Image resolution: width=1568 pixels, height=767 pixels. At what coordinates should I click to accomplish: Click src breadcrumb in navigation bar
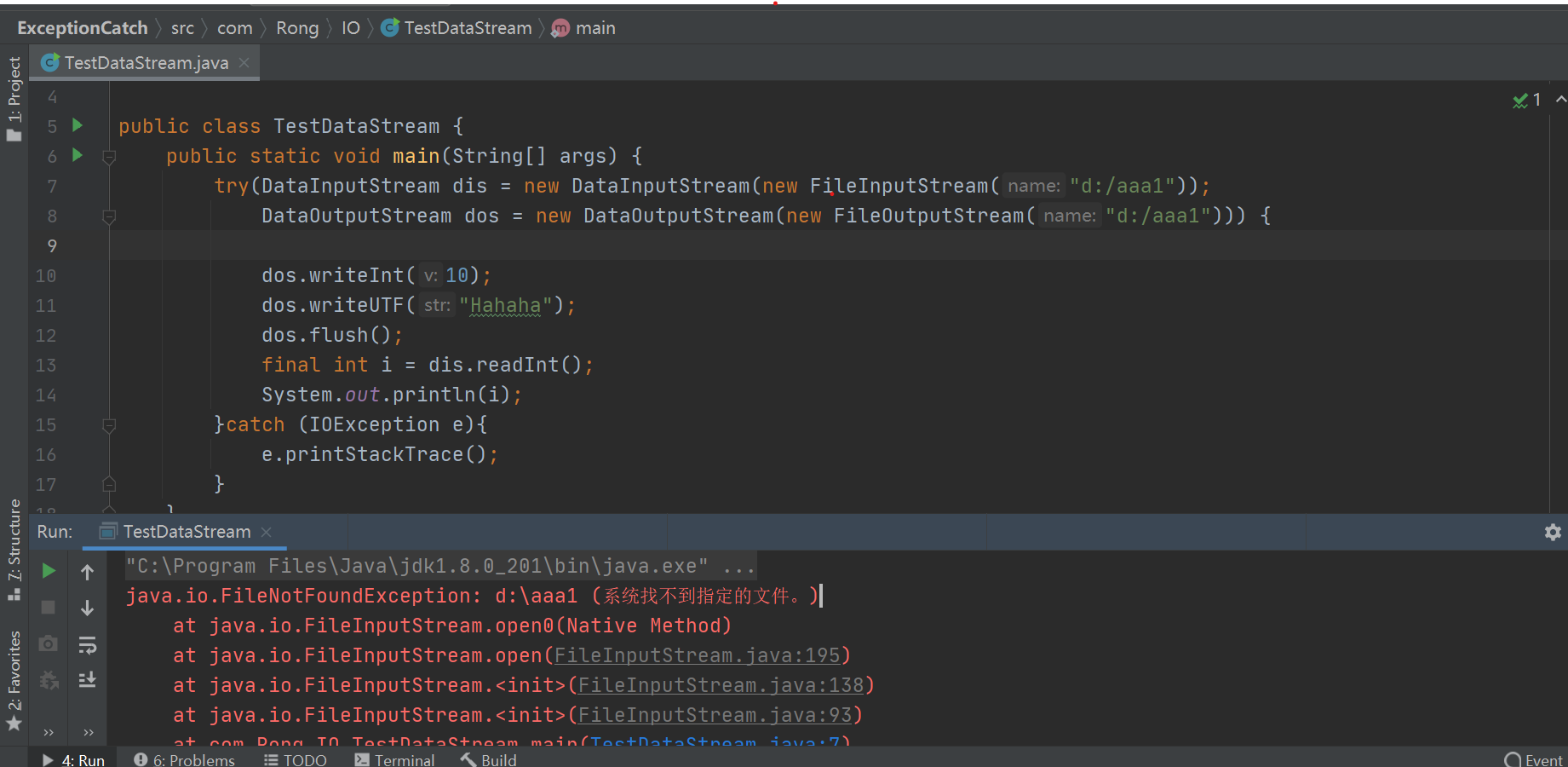pos(182,28)
